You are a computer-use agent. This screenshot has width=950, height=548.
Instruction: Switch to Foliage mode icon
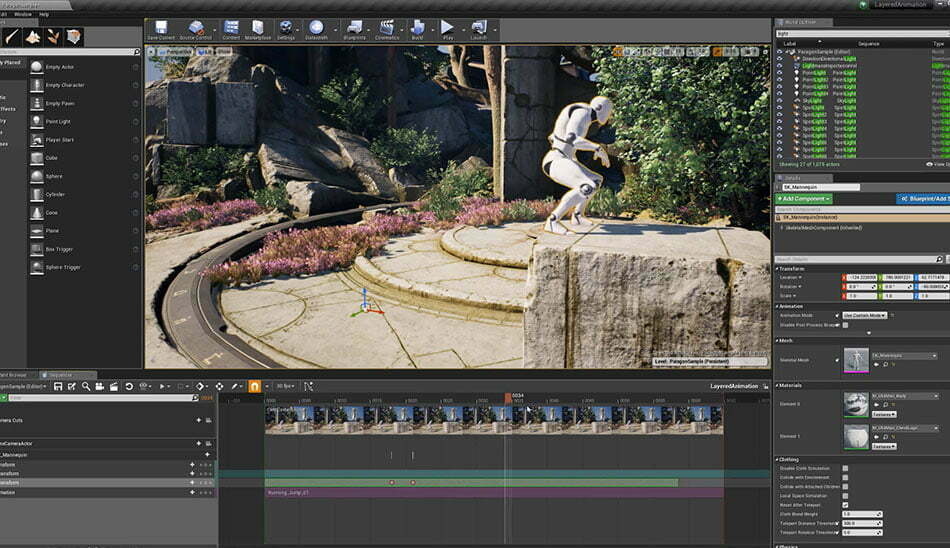pyautogui.click(x=53, y=37)
